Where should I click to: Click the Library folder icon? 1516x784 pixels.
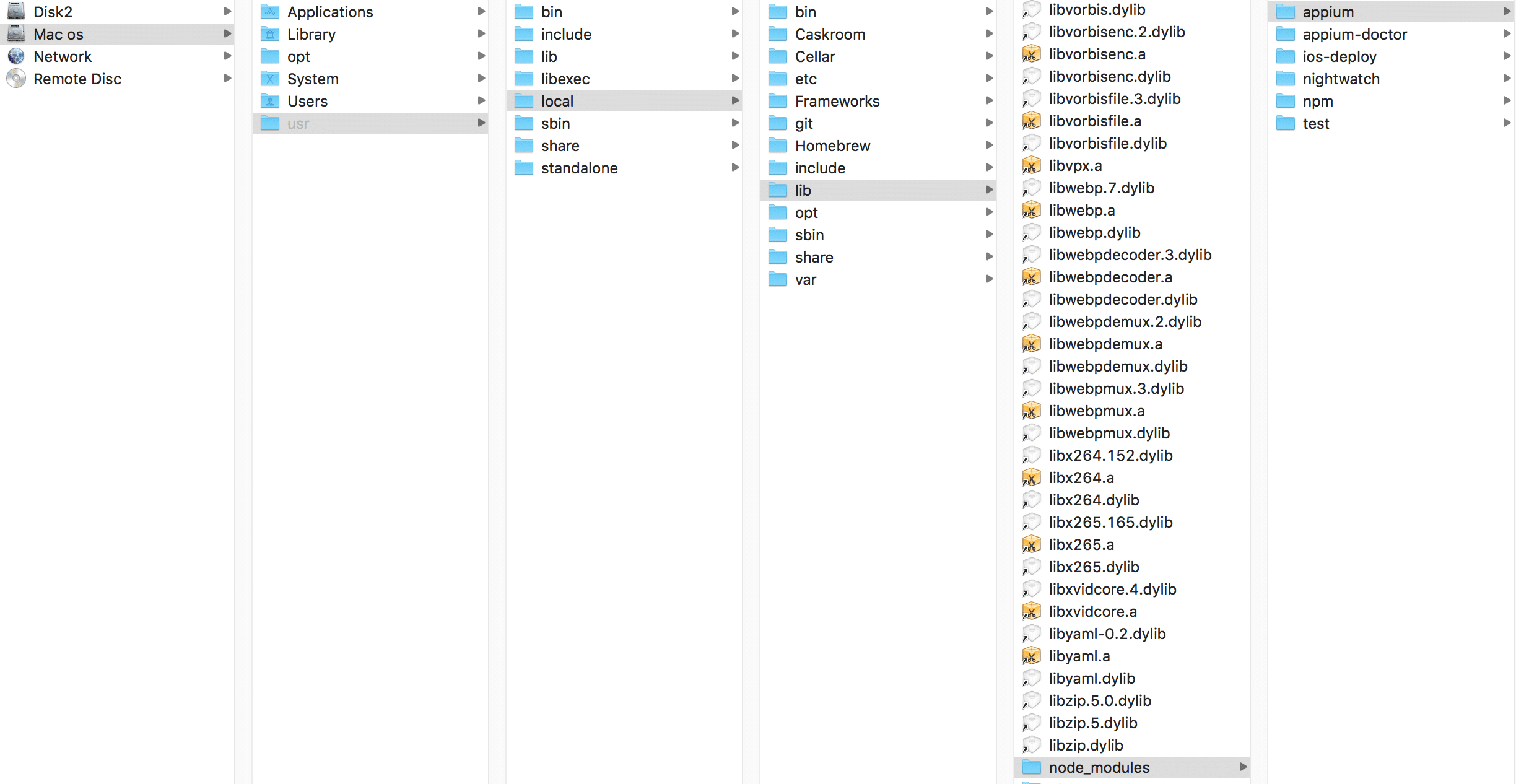tap(270, 34)
